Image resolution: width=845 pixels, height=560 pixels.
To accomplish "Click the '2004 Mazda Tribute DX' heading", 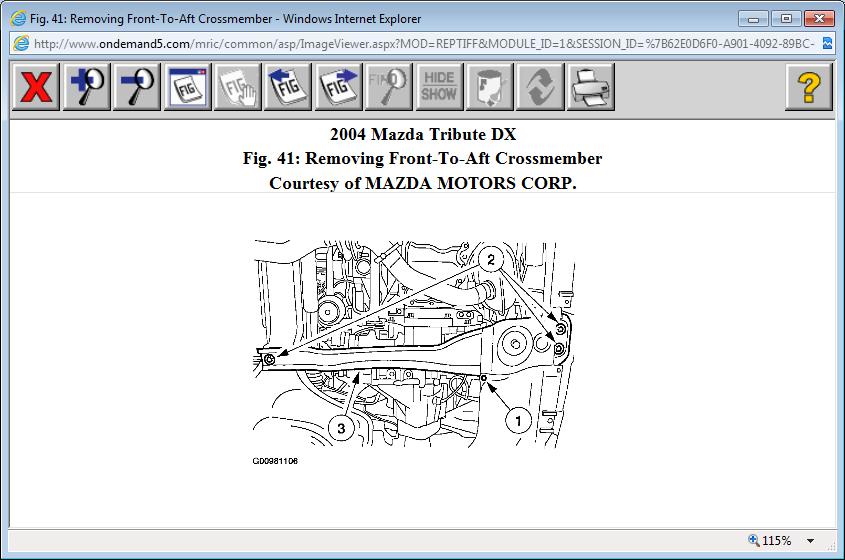I will (x=423, y=134).
